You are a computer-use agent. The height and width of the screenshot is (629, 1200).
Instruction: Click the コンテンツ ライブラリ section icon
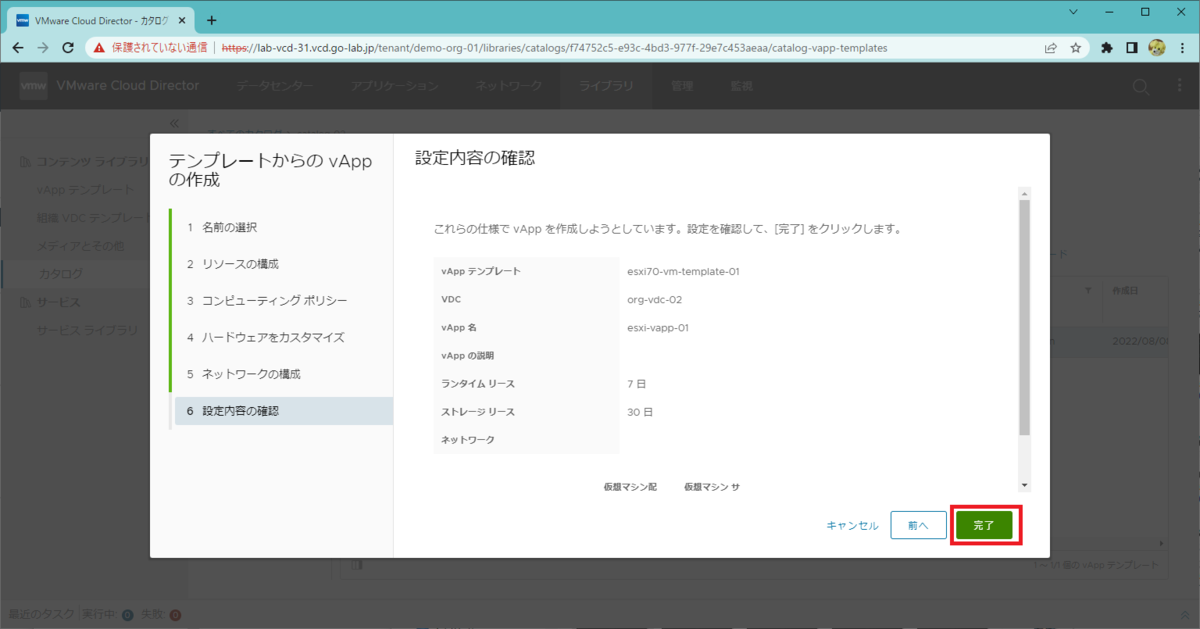(26, 161)
